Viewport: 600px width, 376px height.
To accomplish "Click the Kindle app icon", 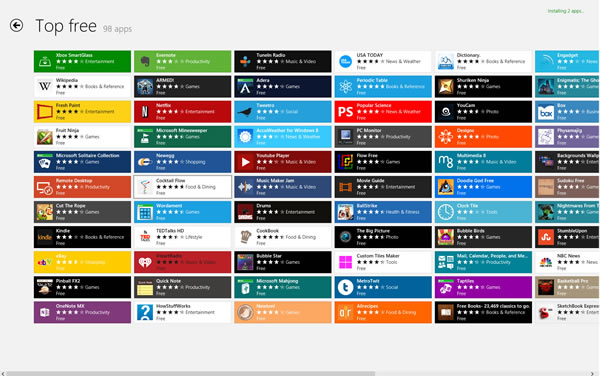I will 45,237.
